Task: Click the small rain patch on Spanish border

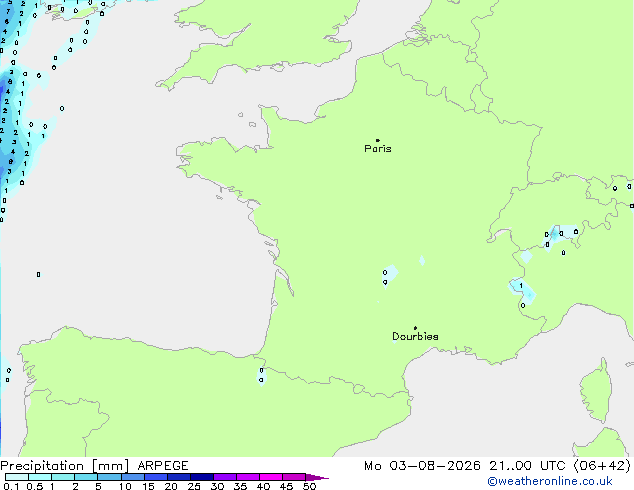Action: pyautogui.click(x=261, y=376)
